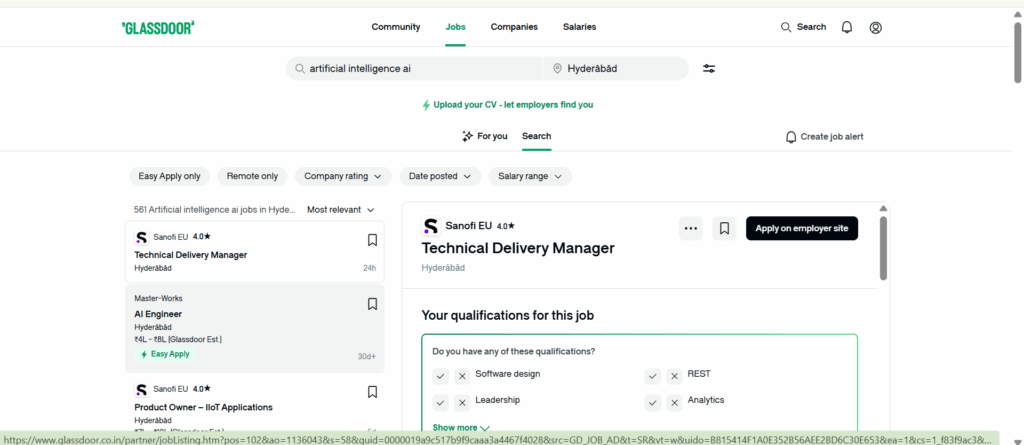Open the AI Engineer job title
Viewport: 1024px width, 445px height.
(x=158, y=314)
